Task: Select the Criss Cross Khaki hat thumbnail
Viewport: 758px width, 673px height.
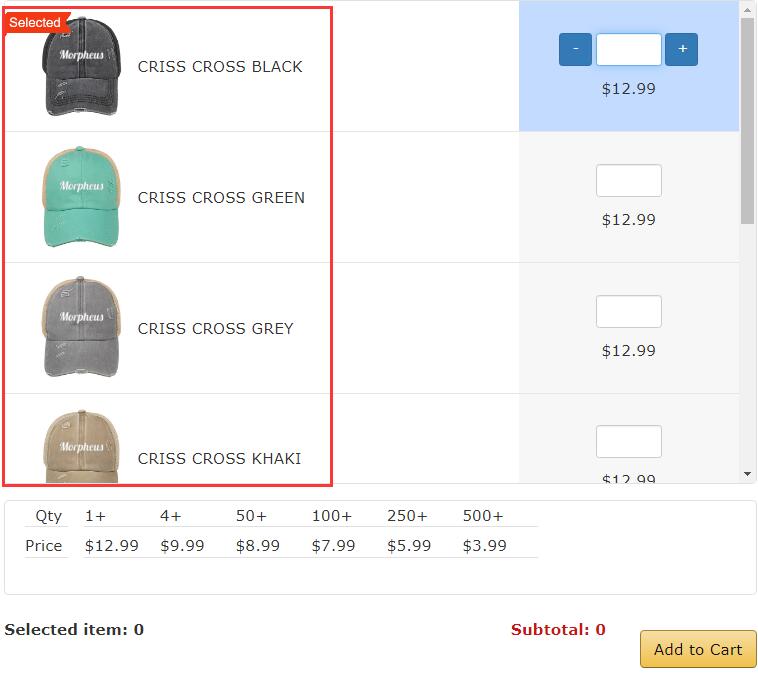Action: point(81,446)
